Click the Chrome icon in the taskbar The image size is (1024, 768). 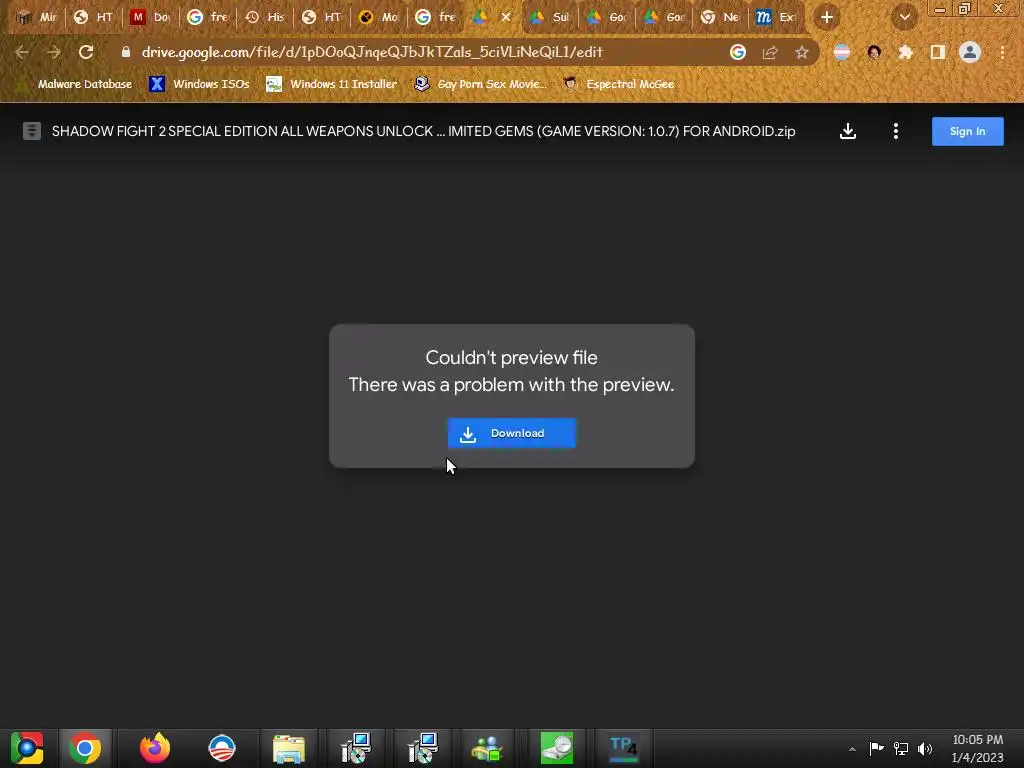(85, 748)
